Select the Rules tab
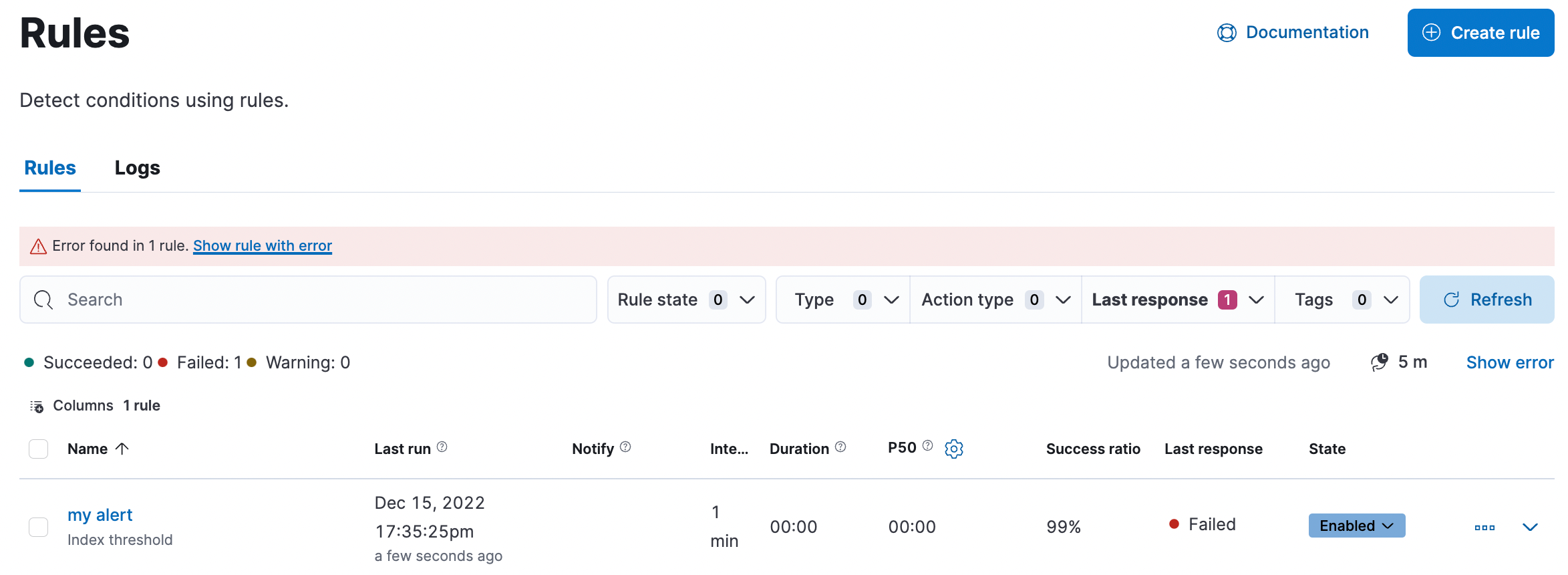This screenshot has height=575, width=1568. pyautogui.click(x=50, y=168)
